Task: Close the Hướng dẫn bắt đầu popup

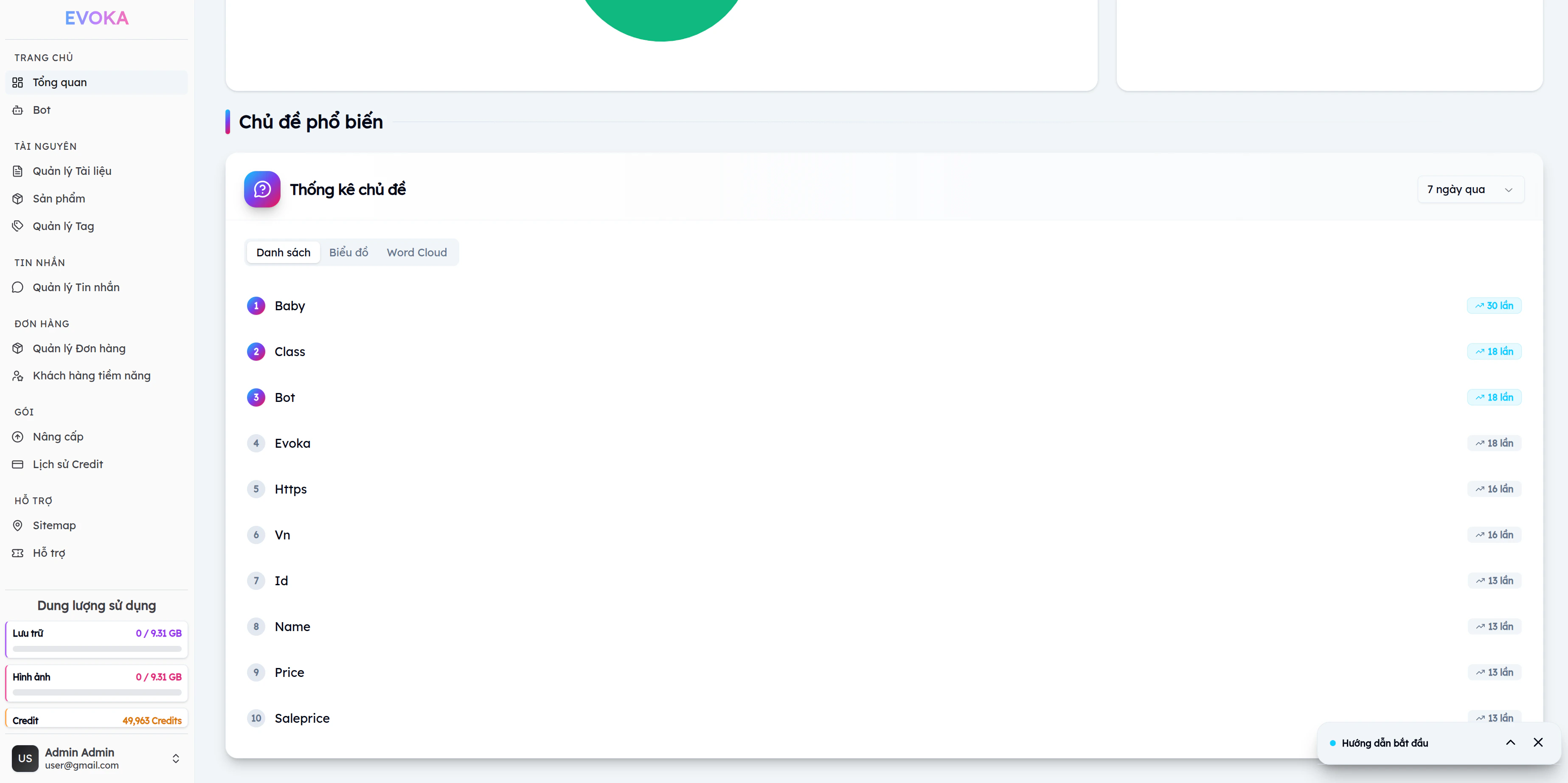Action: pos(1538,742)
